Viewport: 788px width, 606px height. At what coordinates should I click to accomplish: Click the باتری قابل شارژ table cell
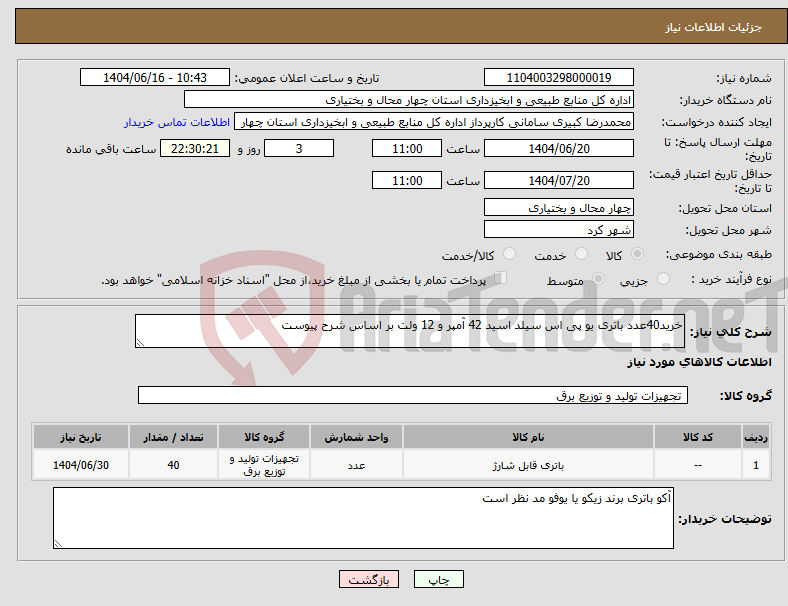(x=528, y=465)
